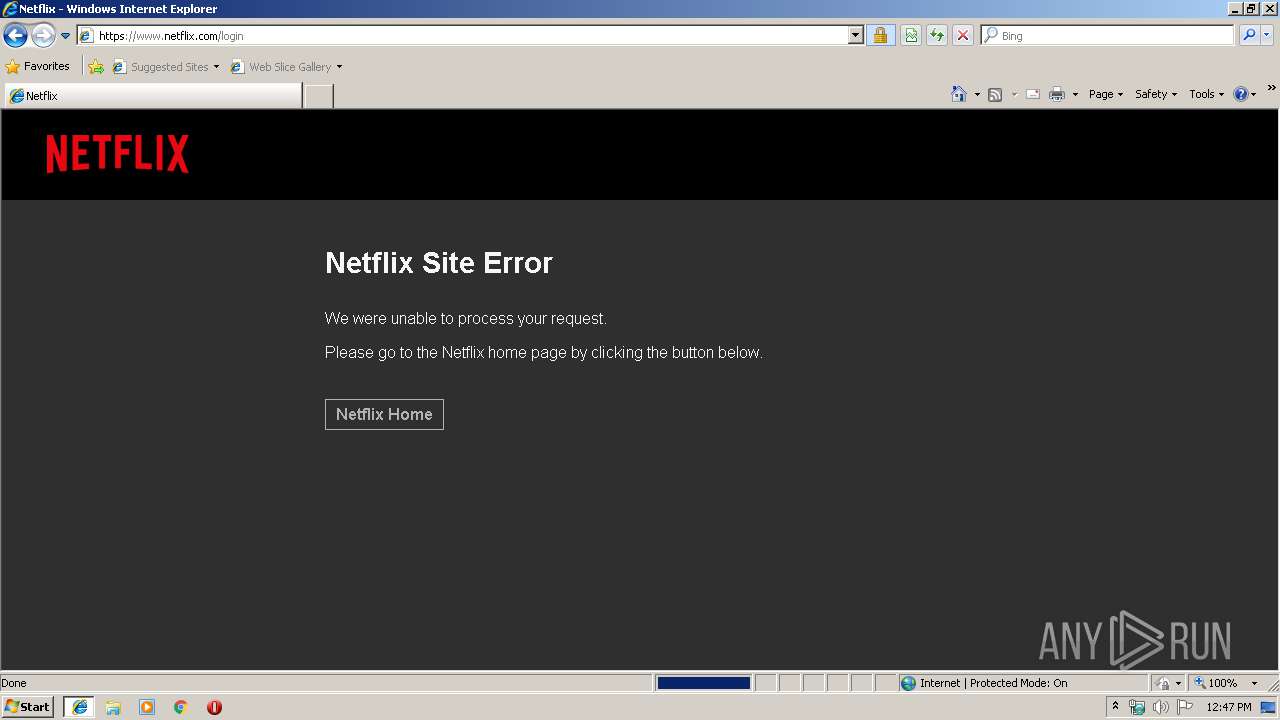Image resolution: width=1280 pixels, height=720 pixels.
Task: Click the Back navigation arrow
Action: (15, 36)
